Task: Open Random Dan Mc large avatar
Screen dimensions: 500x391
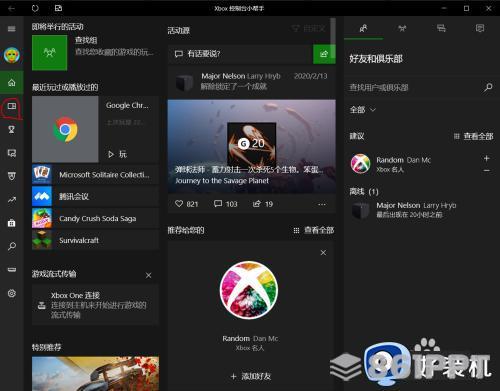Action: pyautogui.click(x=249, y=290)
